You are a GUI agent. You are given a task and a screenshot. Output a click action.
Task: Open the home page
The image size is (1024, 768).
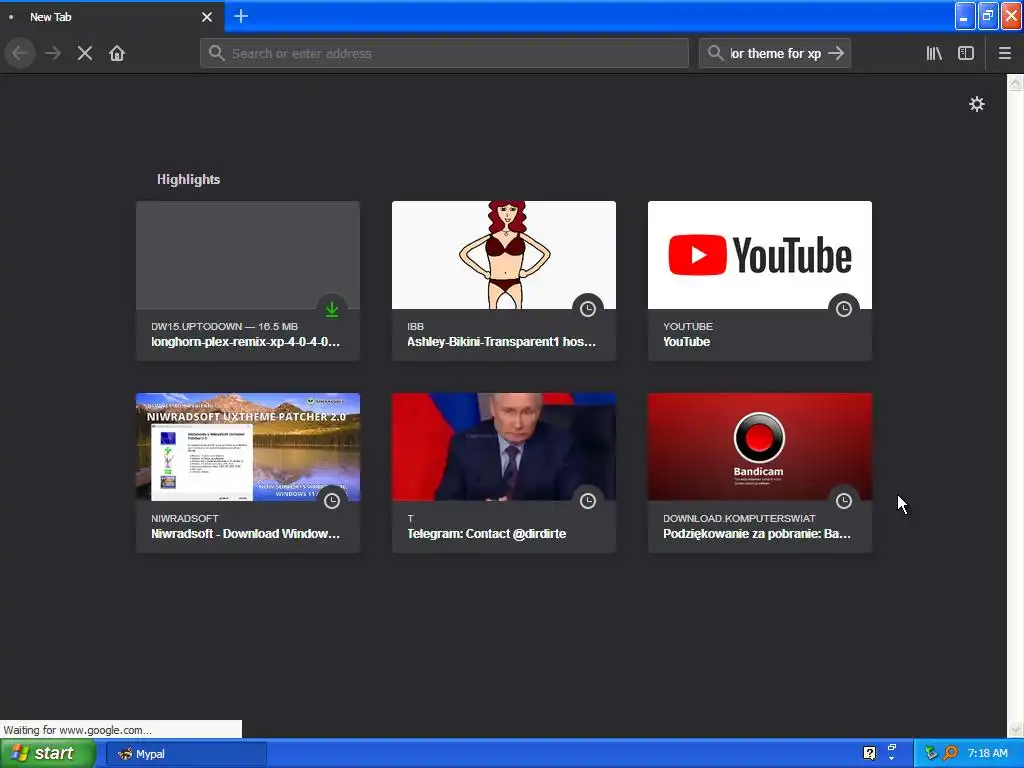click(117, 54)
